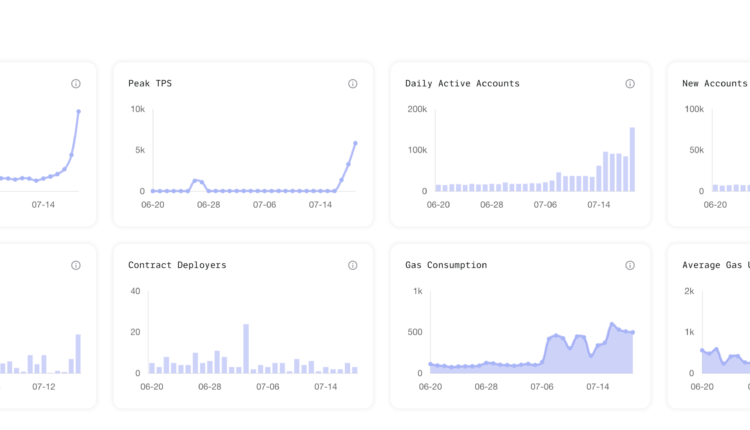Click the Average Gas card heading

pos(715,266)
